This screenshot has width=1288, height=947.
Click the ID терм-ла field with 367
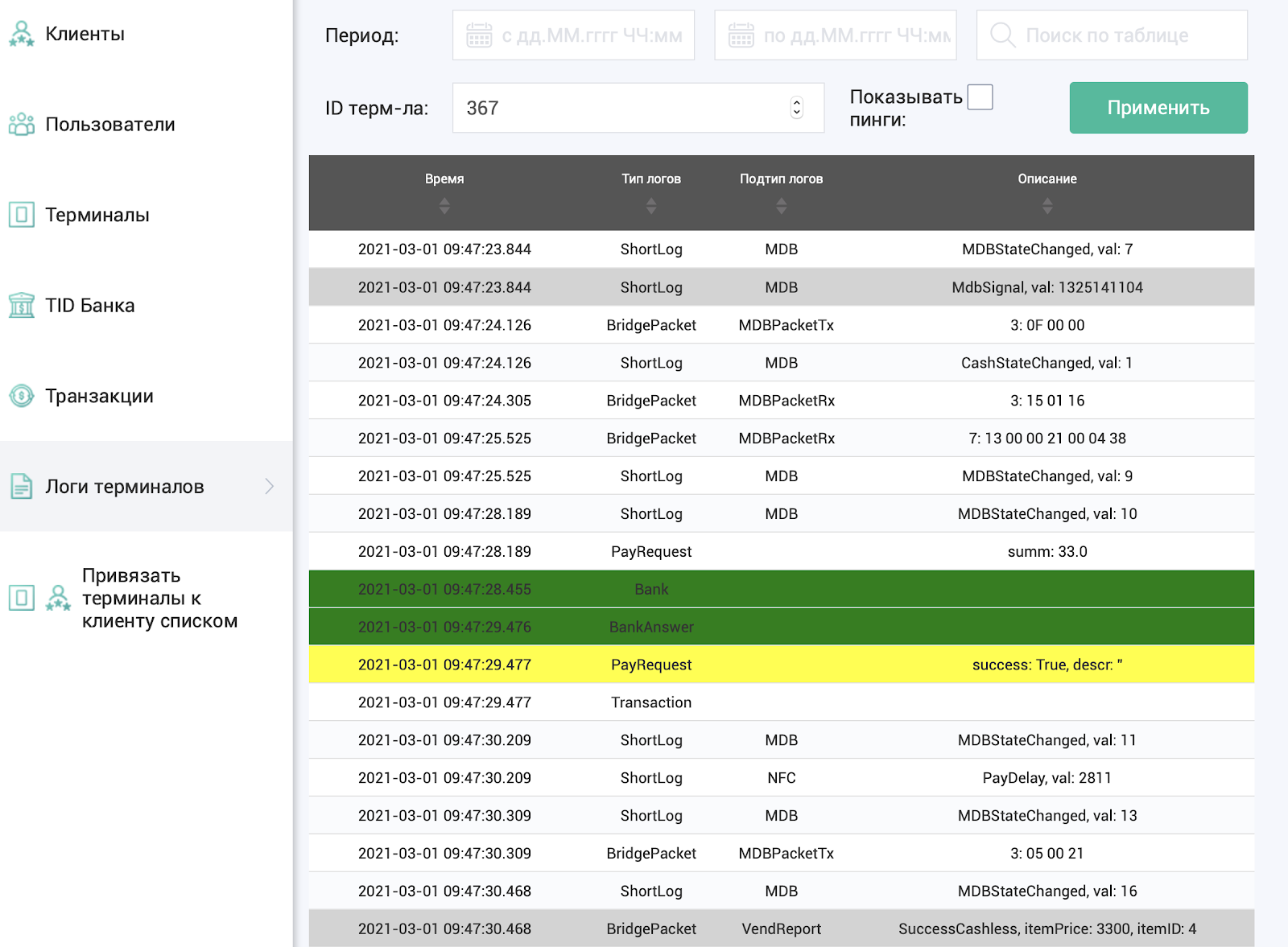pos(638,108)
